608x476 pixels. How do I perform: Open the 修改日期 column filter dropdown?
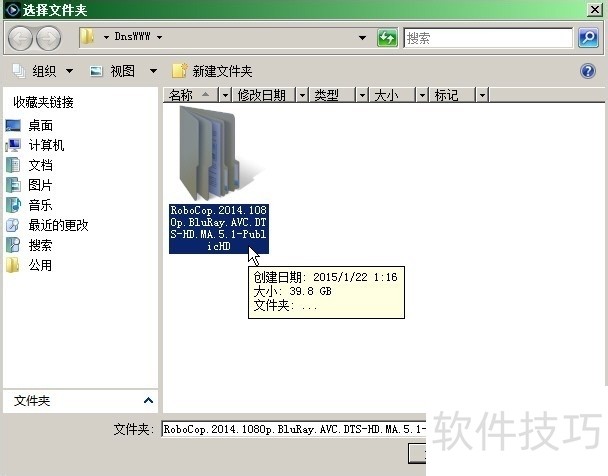(302, 95)
